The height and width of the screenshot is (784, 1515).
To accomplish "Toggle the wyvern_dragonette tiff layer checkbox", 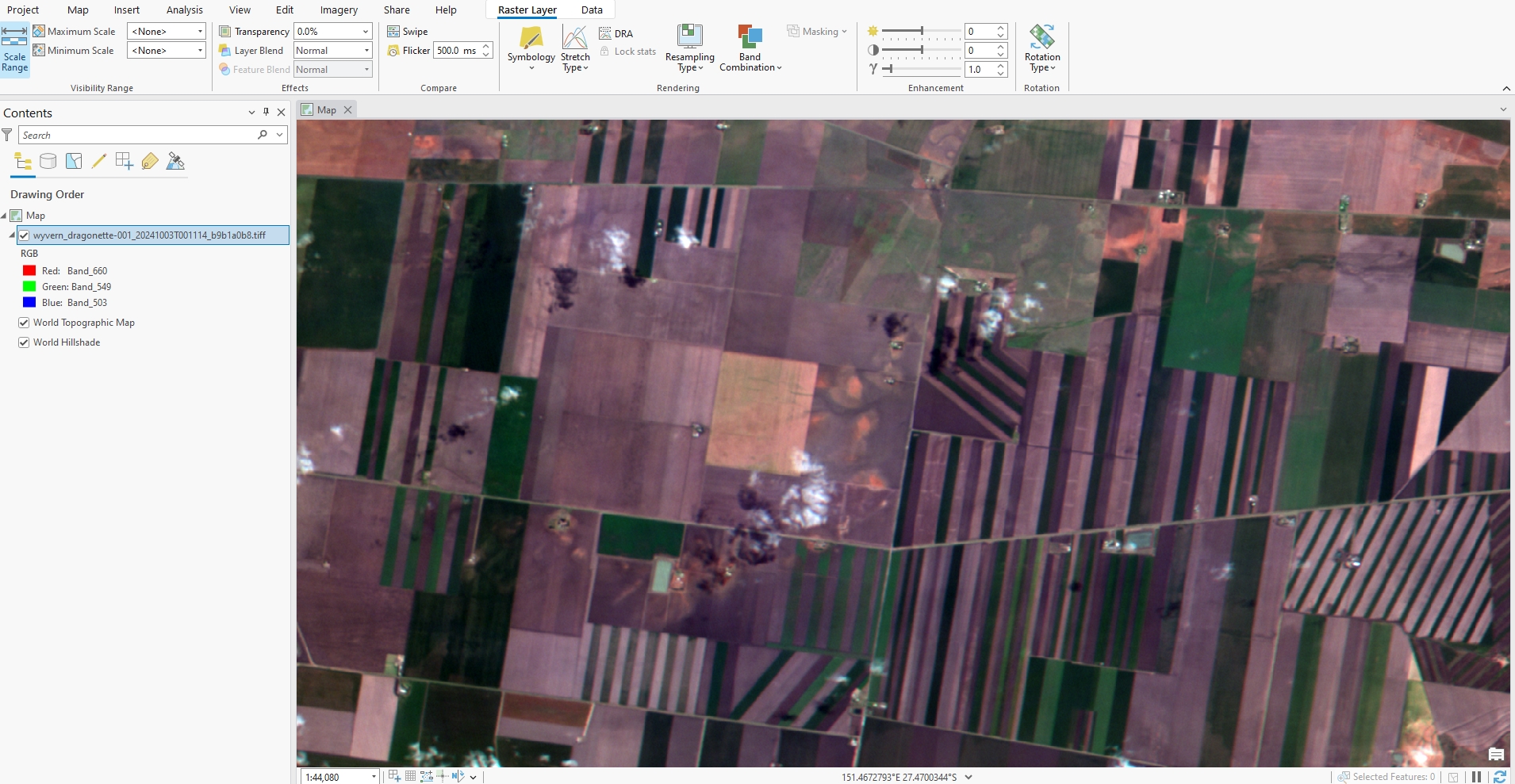I will (24, 235).
